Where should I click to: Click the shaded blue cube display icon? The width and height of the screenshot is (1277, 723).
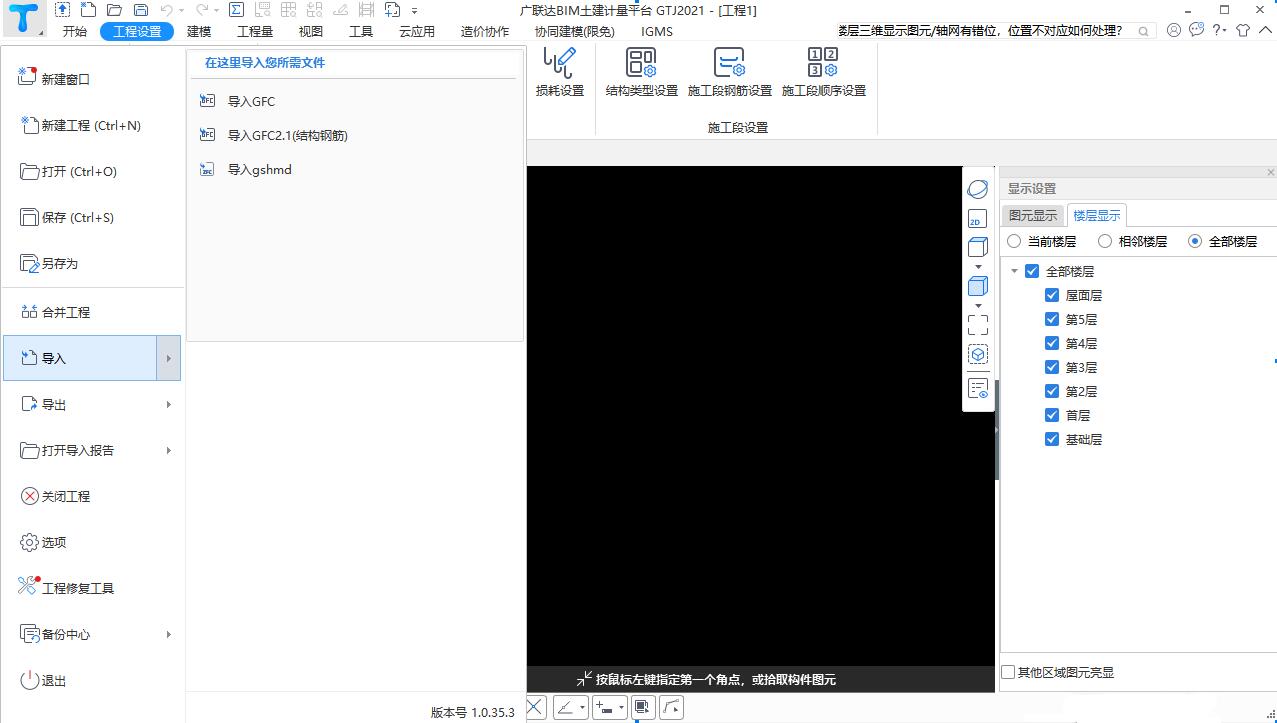pyautogui.click(x=978, y=286)
